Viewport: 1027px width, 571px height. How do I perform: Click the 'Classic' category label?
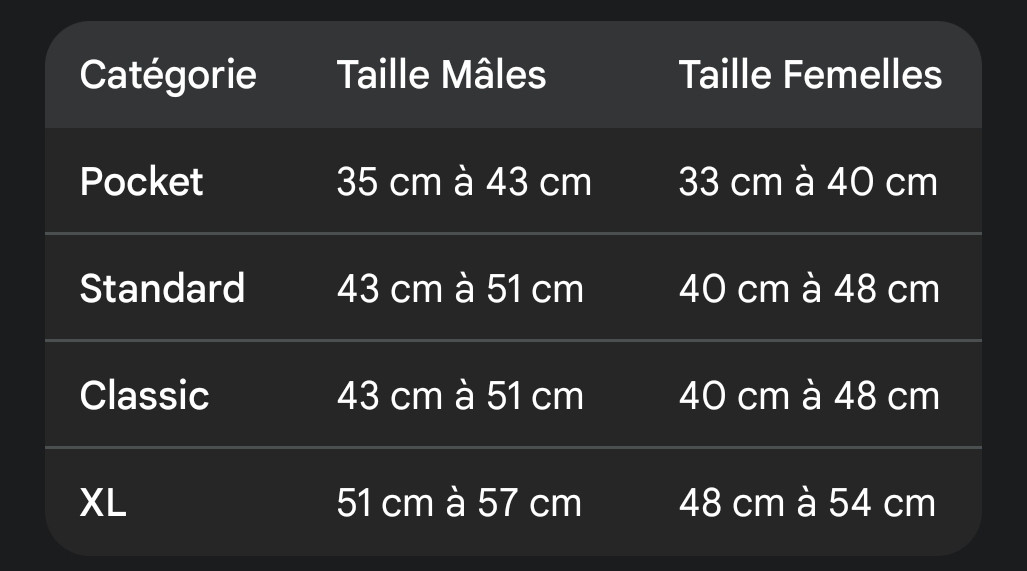pos(144,396)
